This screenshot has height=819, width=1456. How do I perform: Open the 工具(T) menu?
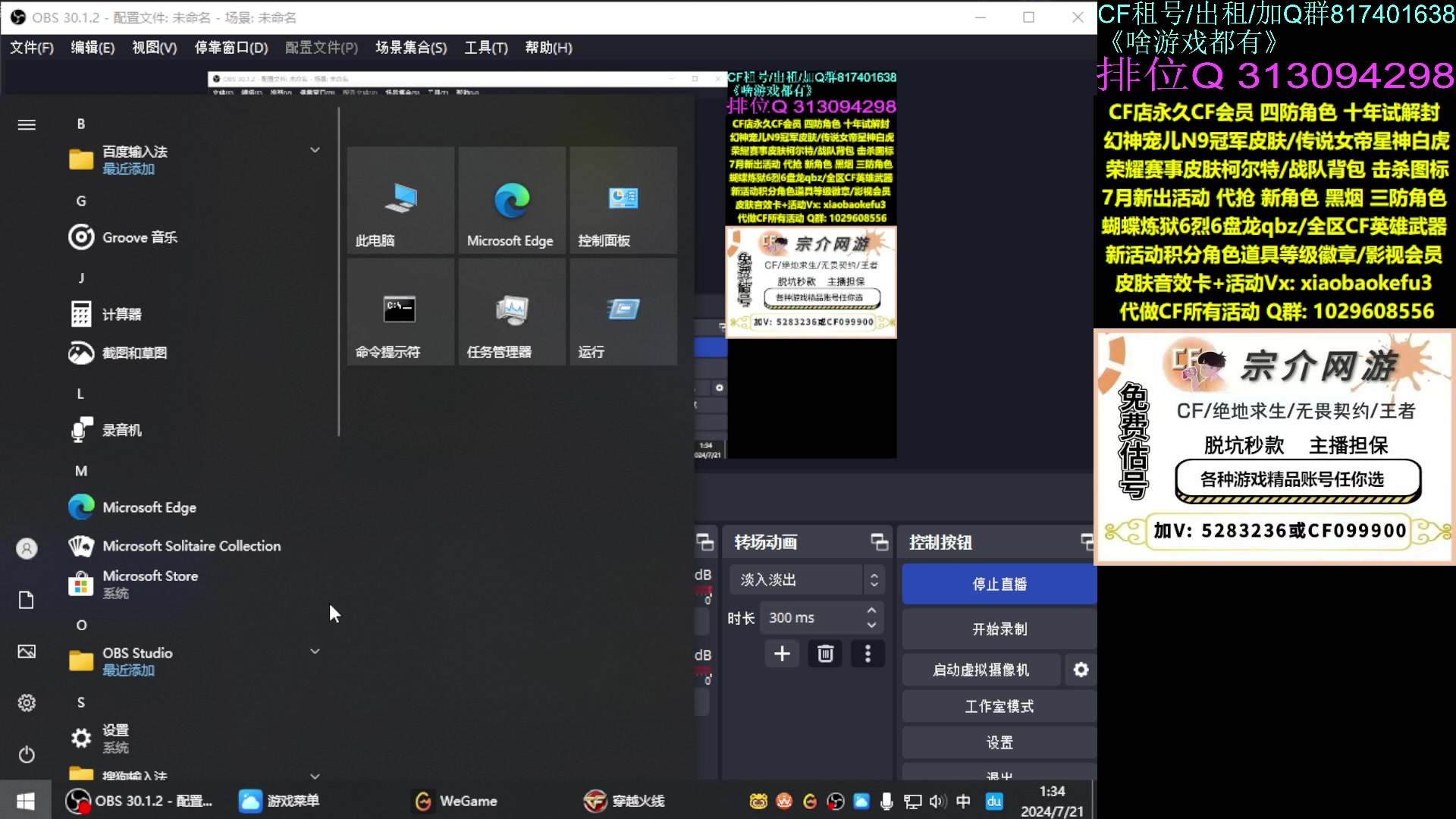click(x=486, y=48)
